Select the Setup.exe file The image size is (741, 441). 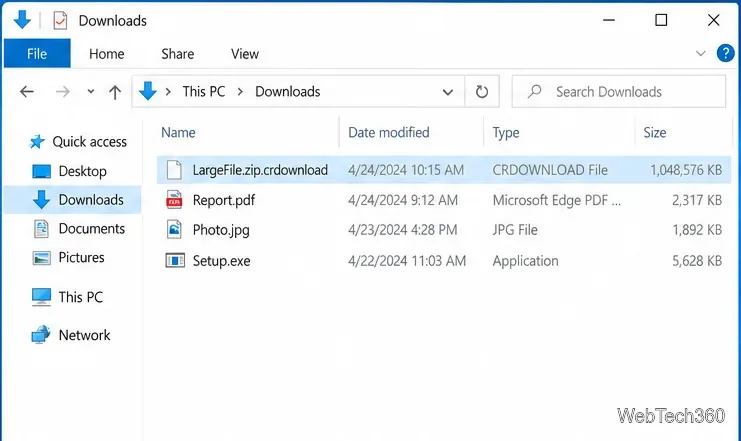[221, 260]
